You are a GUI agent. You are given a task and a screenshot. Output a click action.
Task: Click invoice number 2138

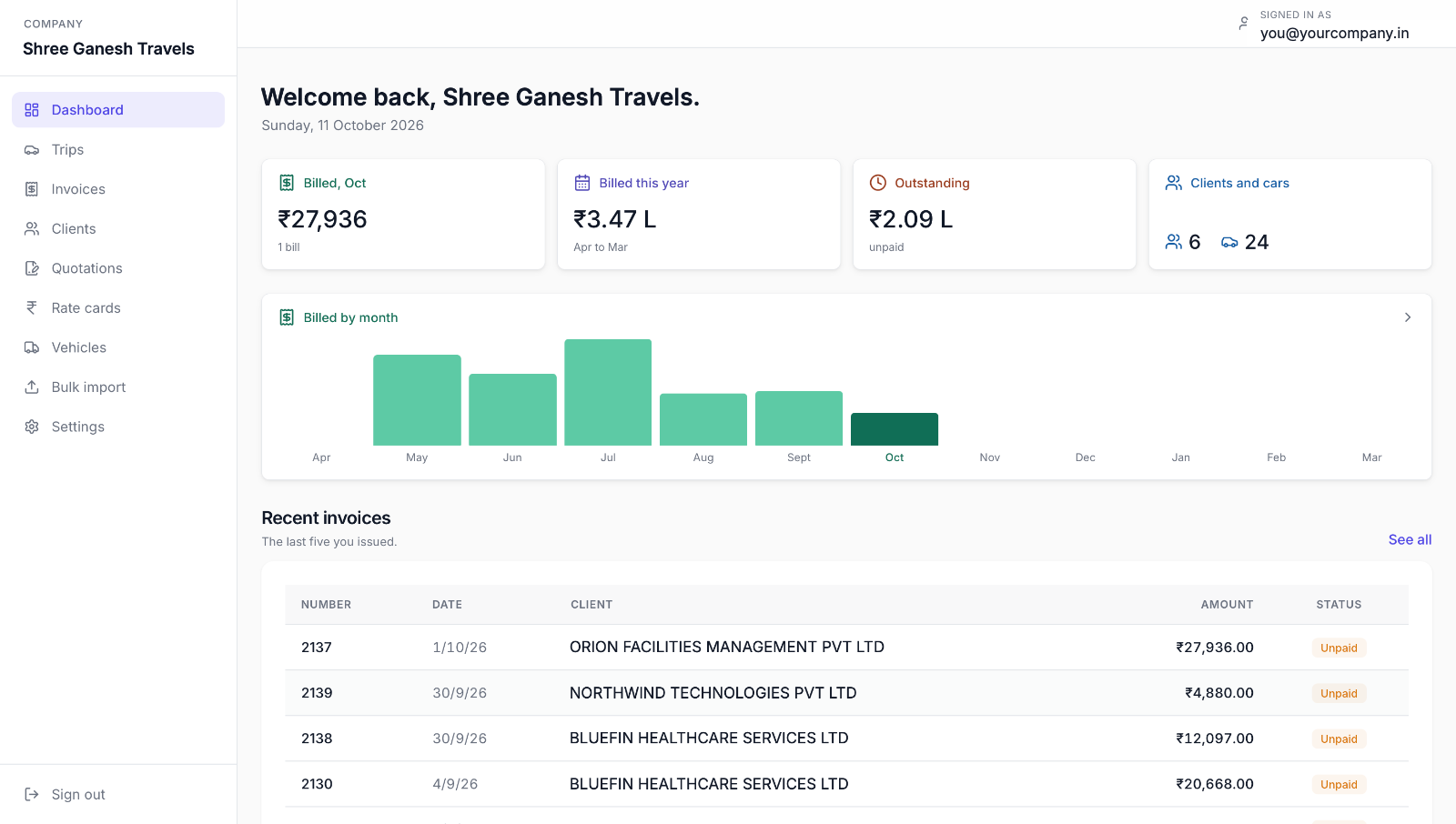(317, 739)
